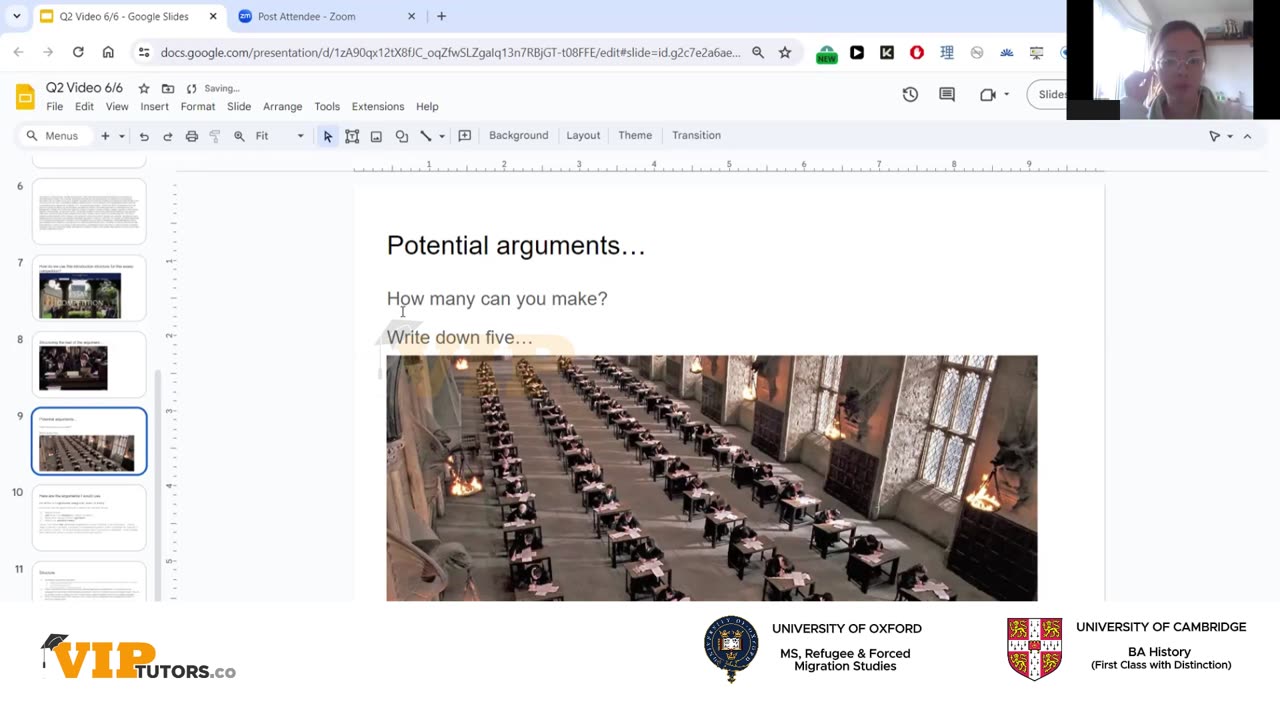1280x720 pixels.
Task: Add a new slide with plus button
Action: tap(105, 136)
